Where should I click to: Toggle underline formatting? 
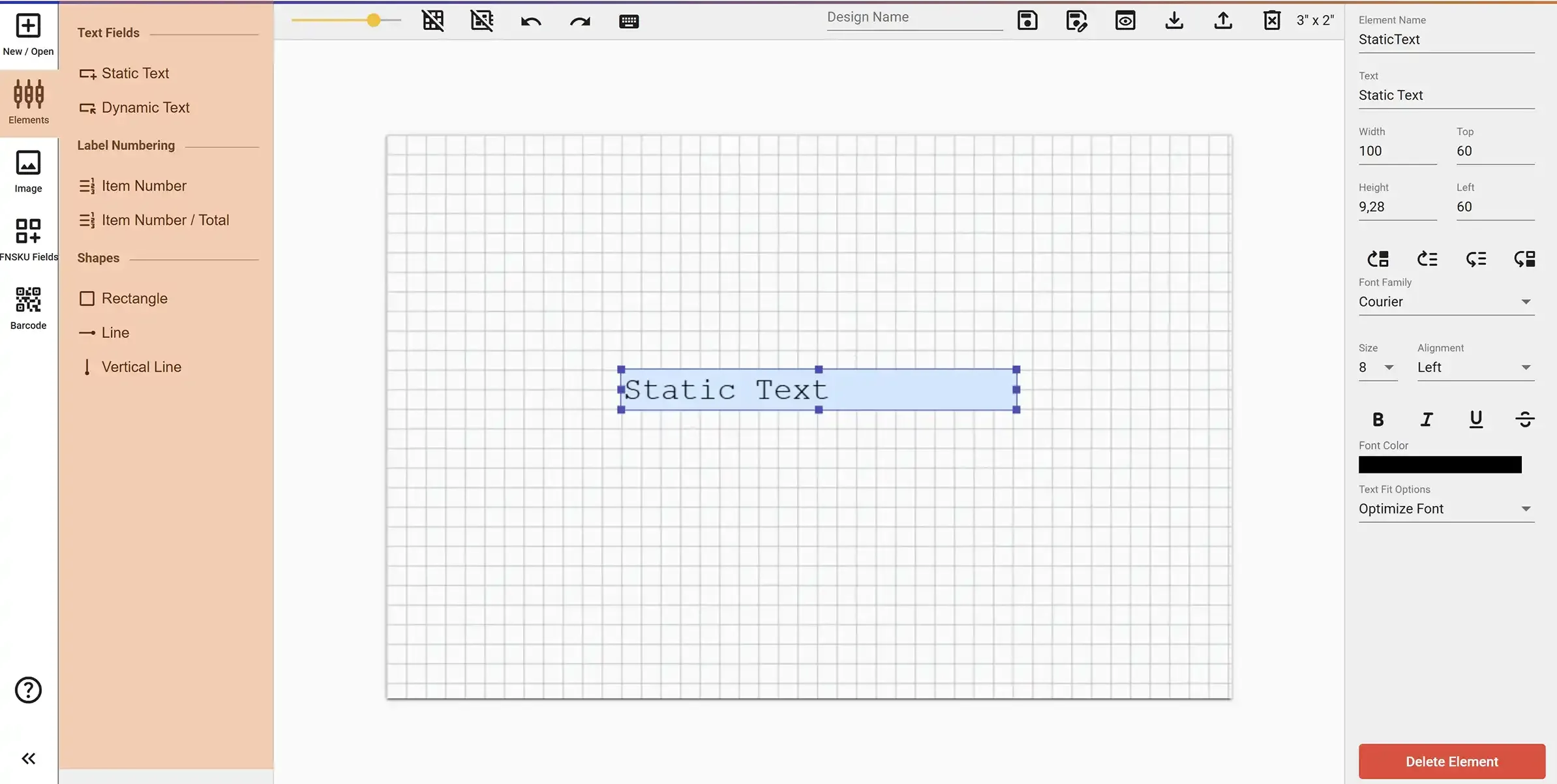coord(1475,419)
